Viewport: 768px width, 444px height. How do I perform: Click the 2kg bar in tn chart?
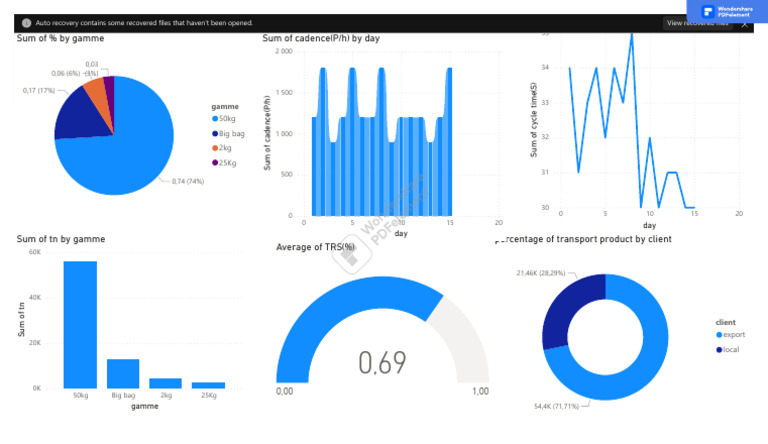tap(166, 383)
